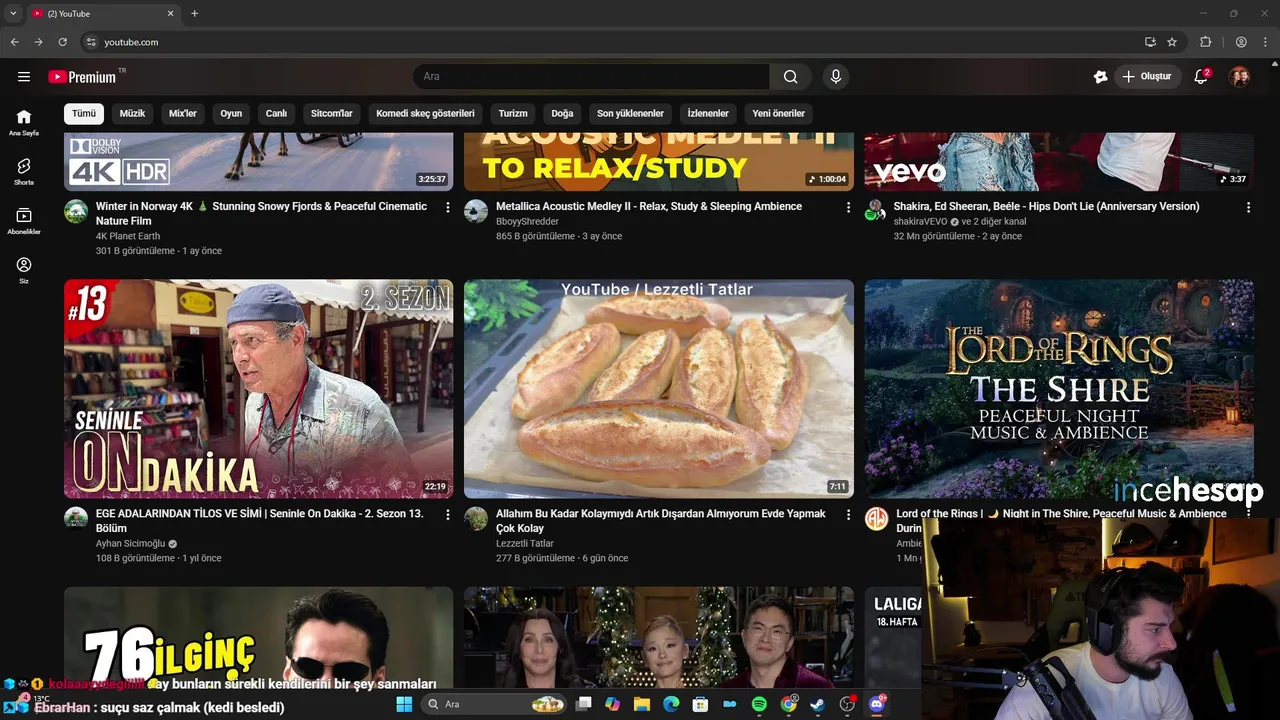The image size is (1280, 720).
Task: Open File Explorer from the taskbar
Action: tap(641, 704)
